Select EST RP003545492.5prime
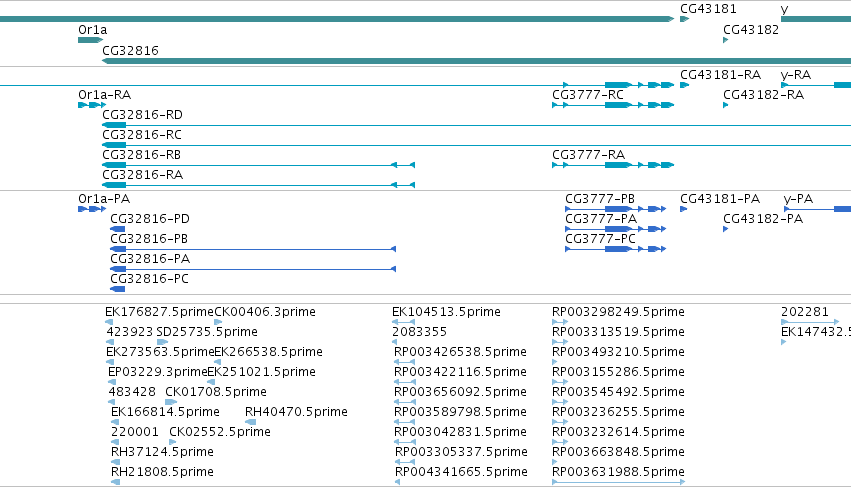 (x=618, y=392)
